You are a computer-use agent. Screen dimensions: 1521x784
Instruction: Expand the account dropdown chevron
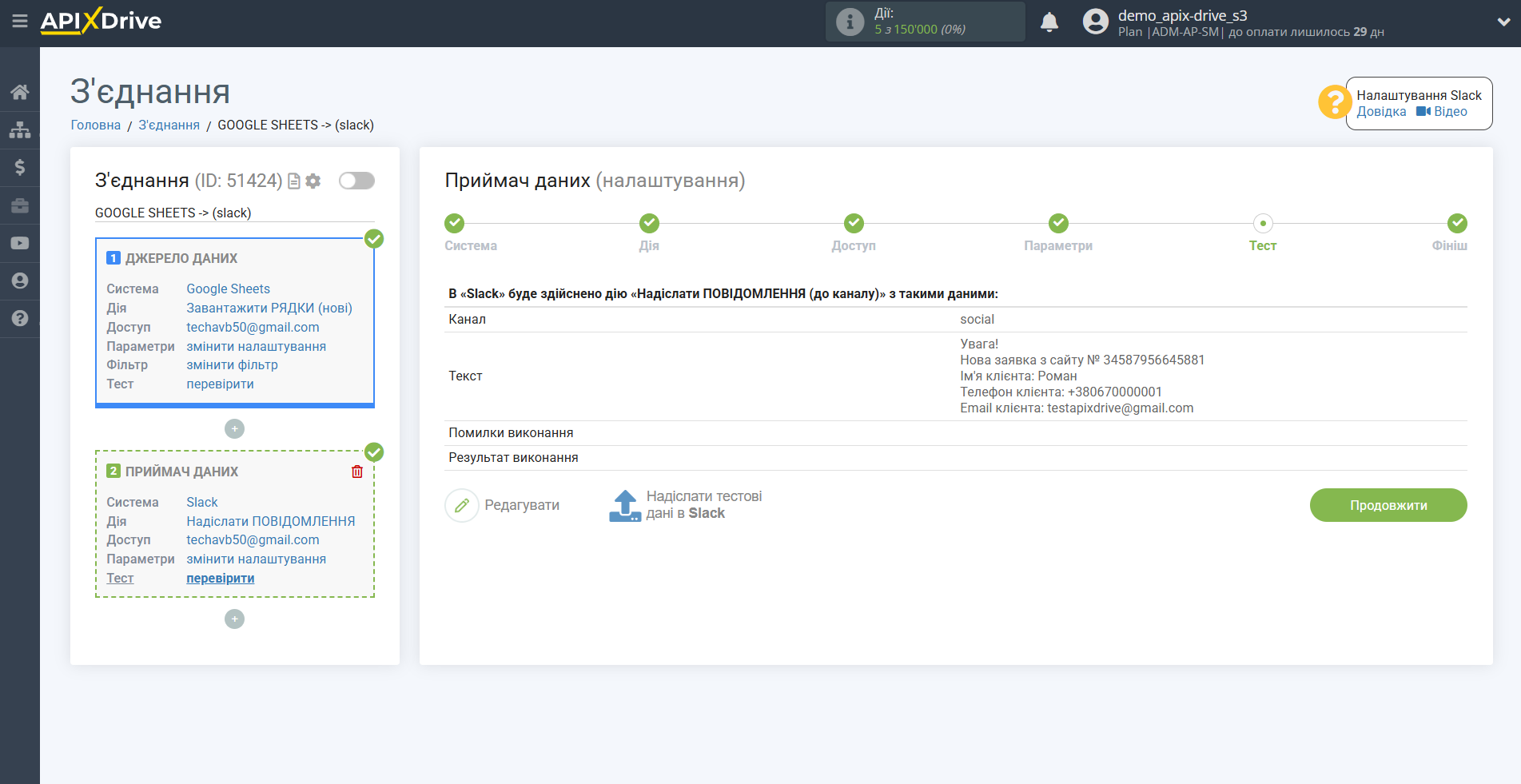click(x=1503, y=22)
